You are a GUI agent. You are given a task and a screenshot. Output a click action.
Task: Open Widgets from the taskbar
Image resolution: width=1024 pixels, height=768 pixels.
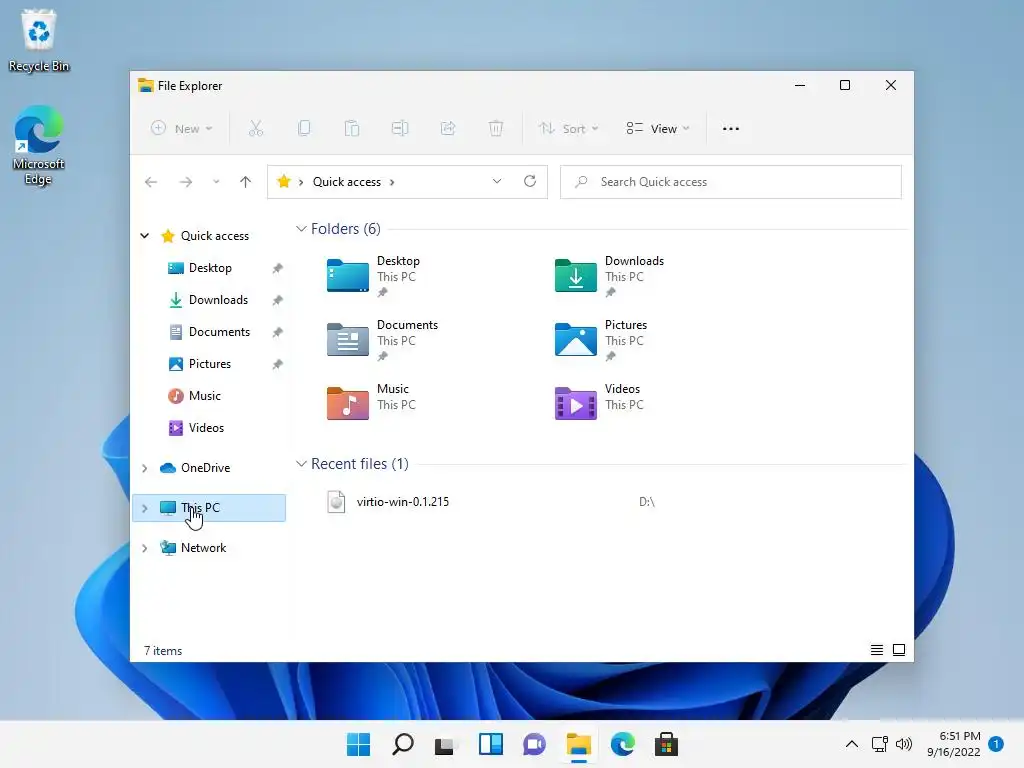(x=490, y=744)
